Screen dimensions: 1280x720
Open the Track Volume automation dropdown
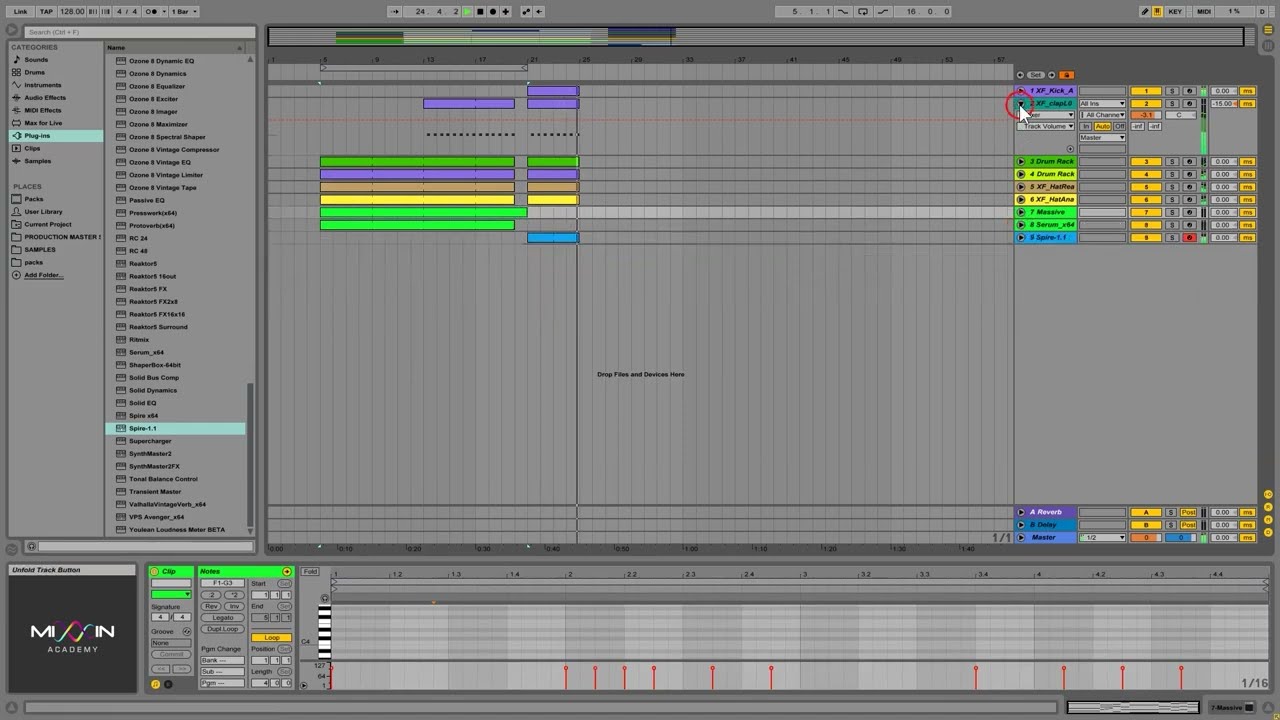click(x=1046, y=126)
